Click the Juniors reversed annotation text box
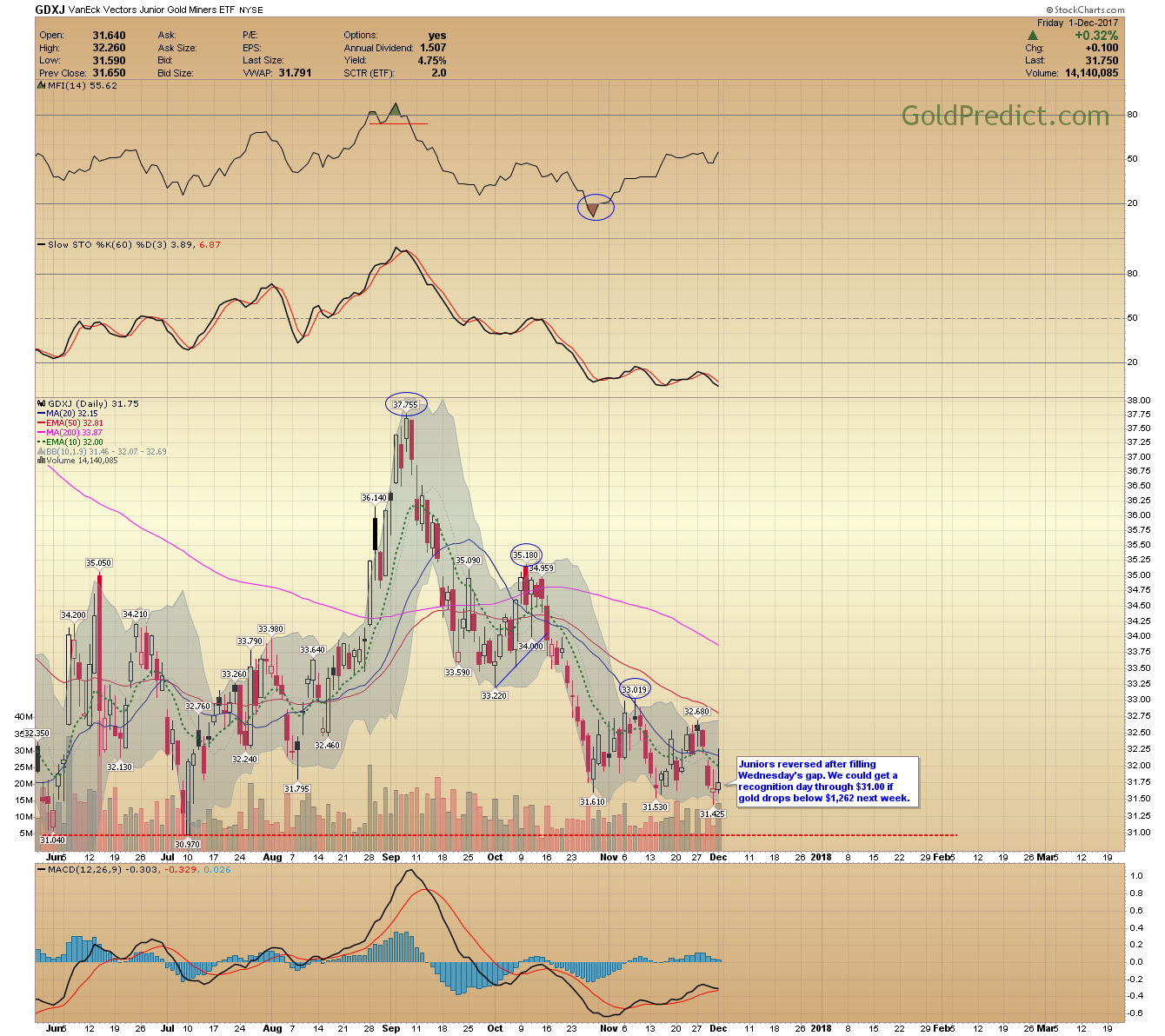 [x=827, y=781]
